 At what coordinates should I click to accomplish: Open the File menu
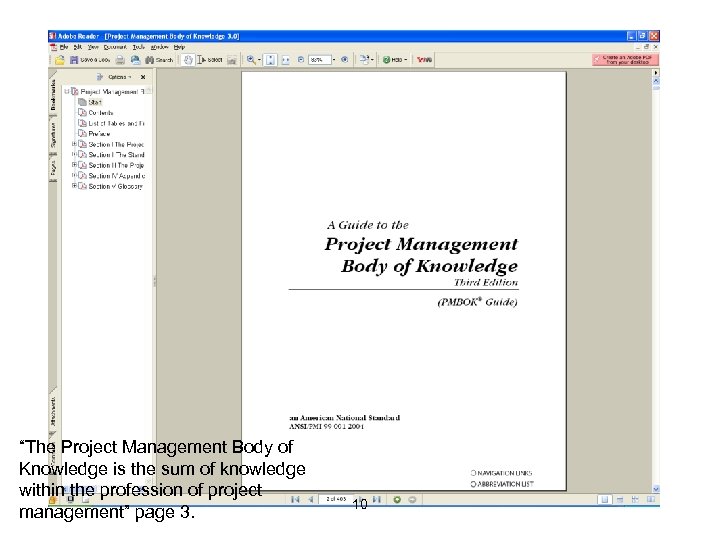click(64, 47)
